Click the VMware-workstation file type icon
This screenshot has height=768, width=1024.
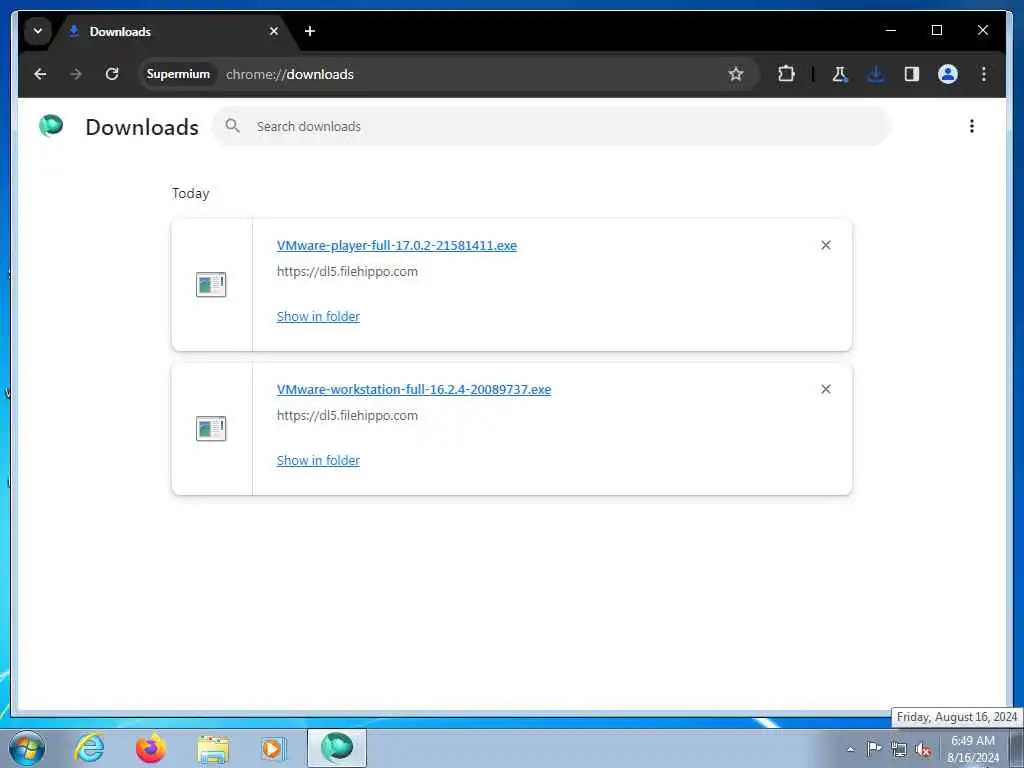tap(211, 428)
